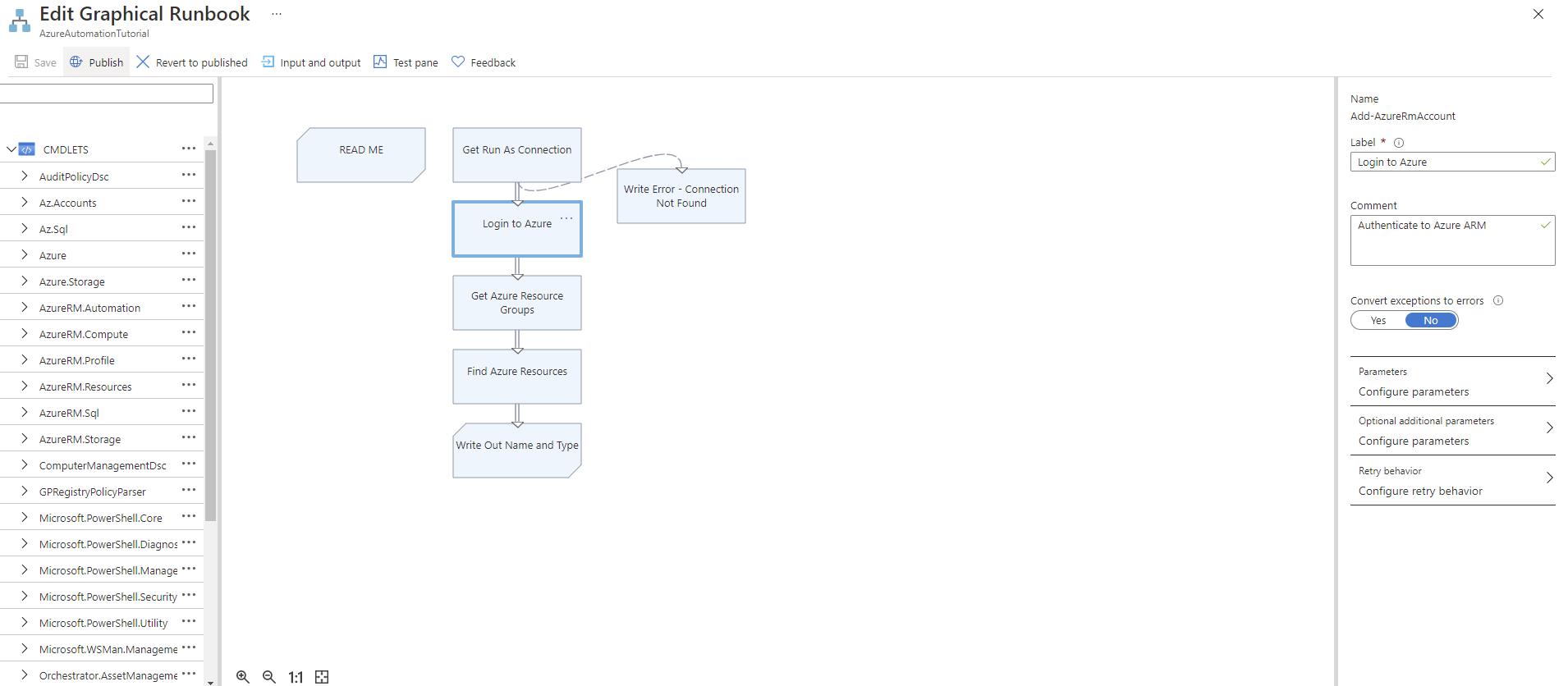This screenshot has height=686, width=1568.
Task: Open more options for Az.Accounts
Action: coord(189,201)
